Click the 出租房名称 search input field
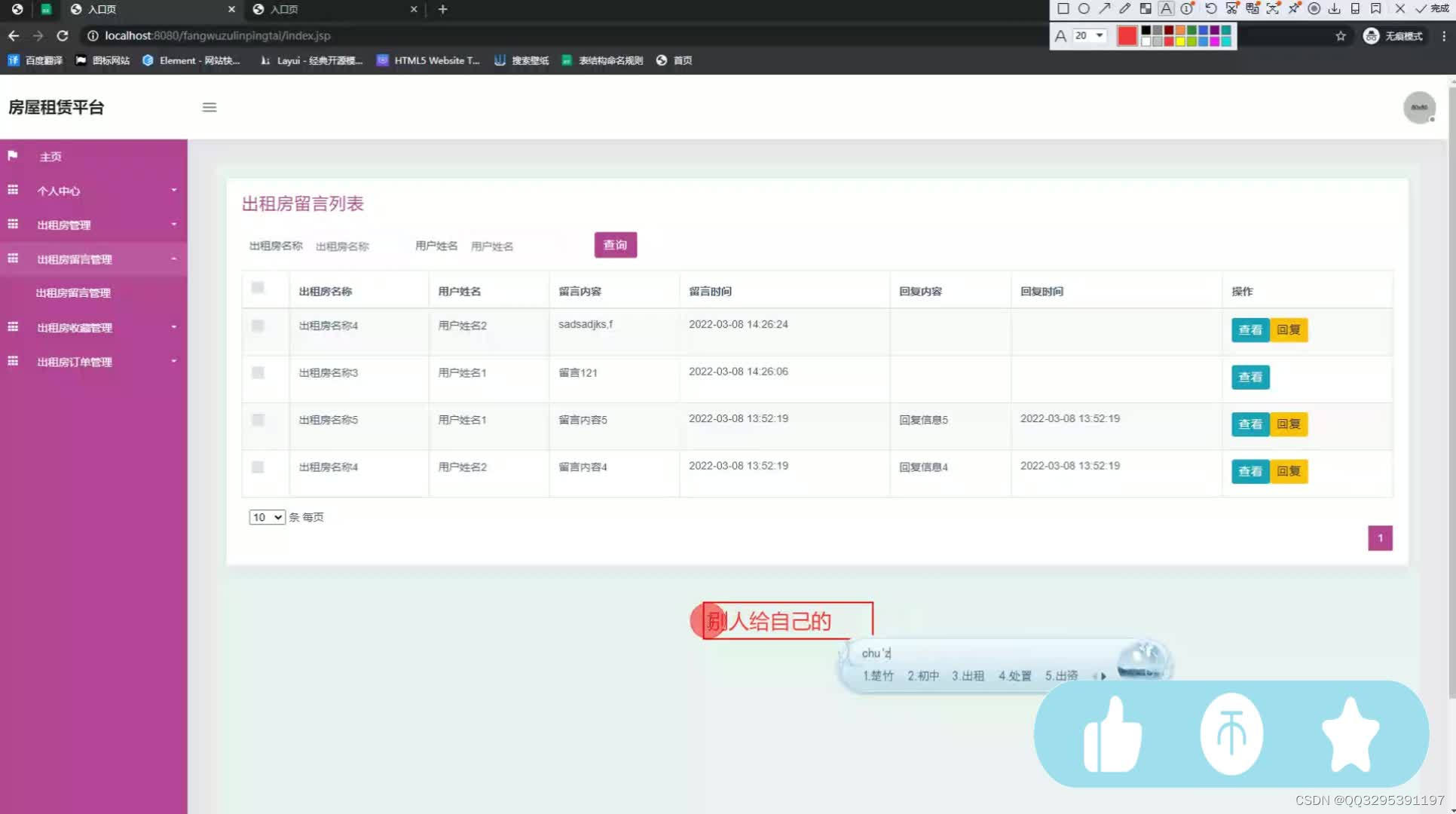The image size is (1456, 814). coord(354,246)
